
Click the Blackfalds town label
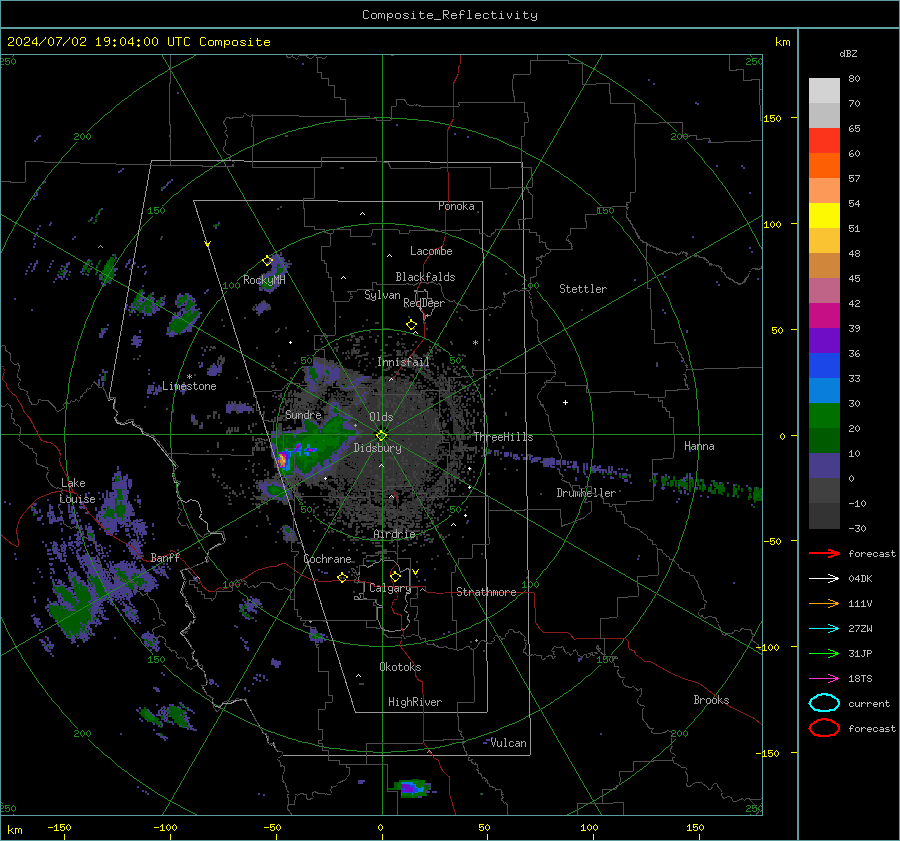[425, 277]
